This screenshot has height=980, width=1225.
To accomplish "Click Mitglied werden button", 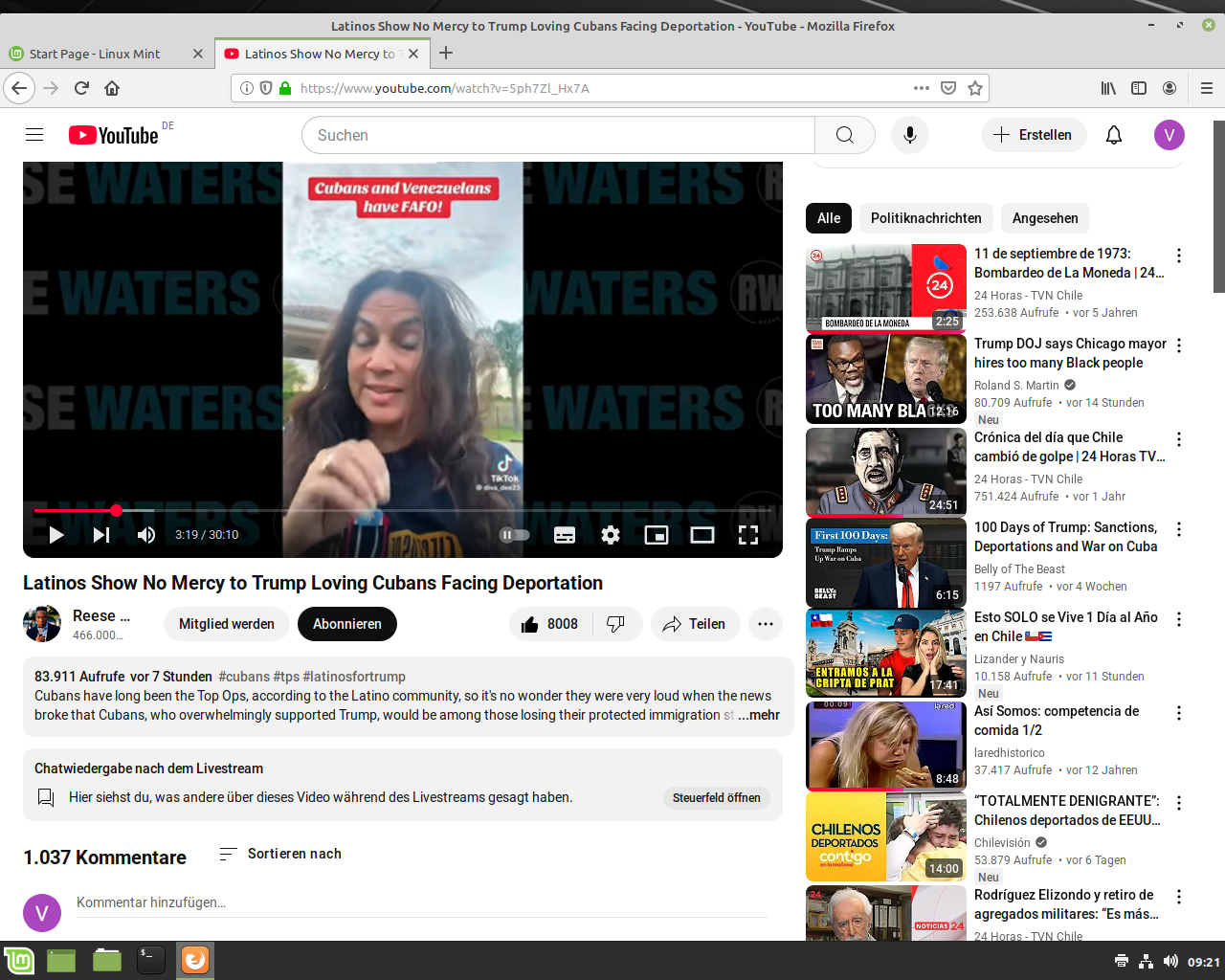I will point(227,624).
